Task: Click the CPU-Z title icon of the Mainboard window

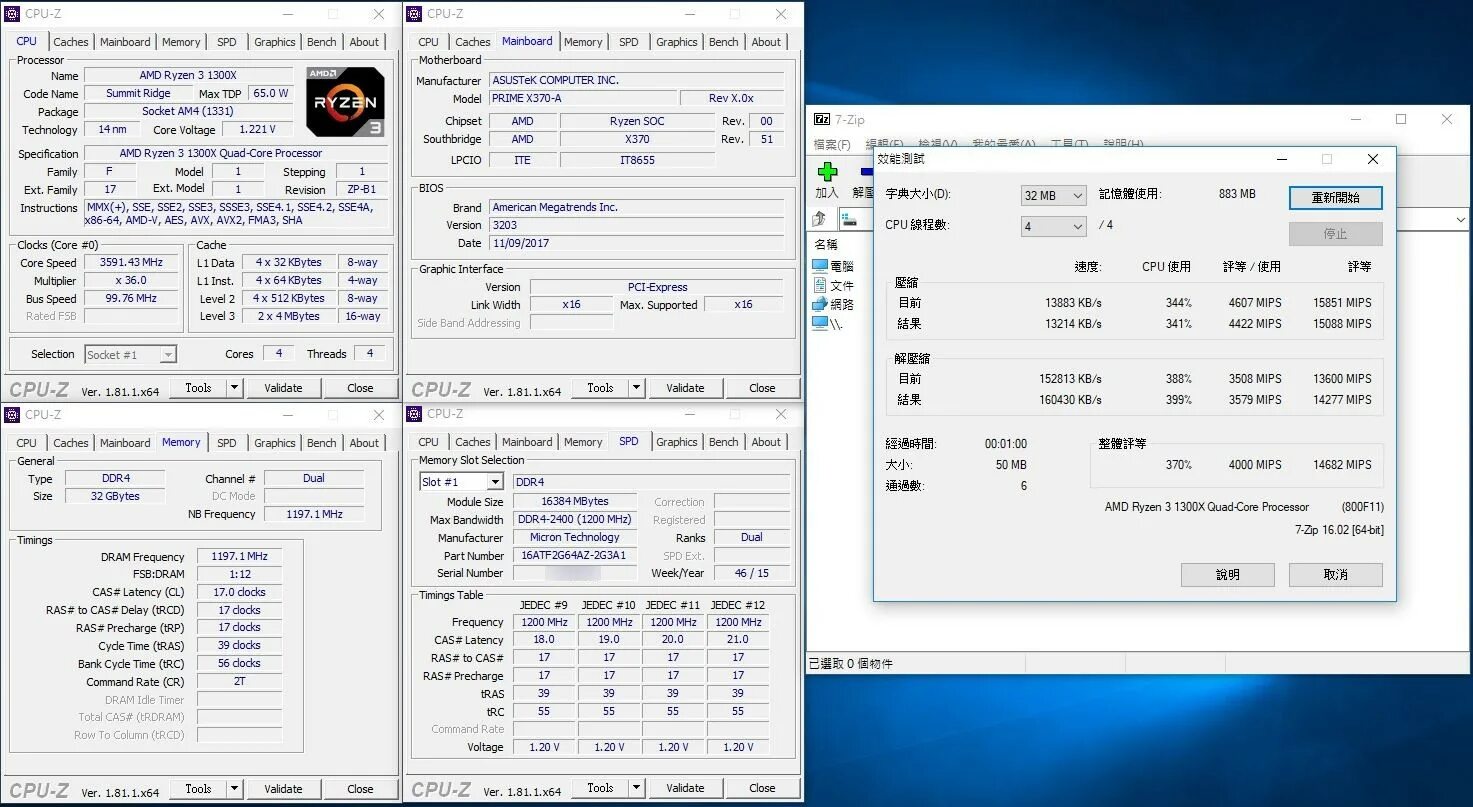Action: (x=414, y=14)
